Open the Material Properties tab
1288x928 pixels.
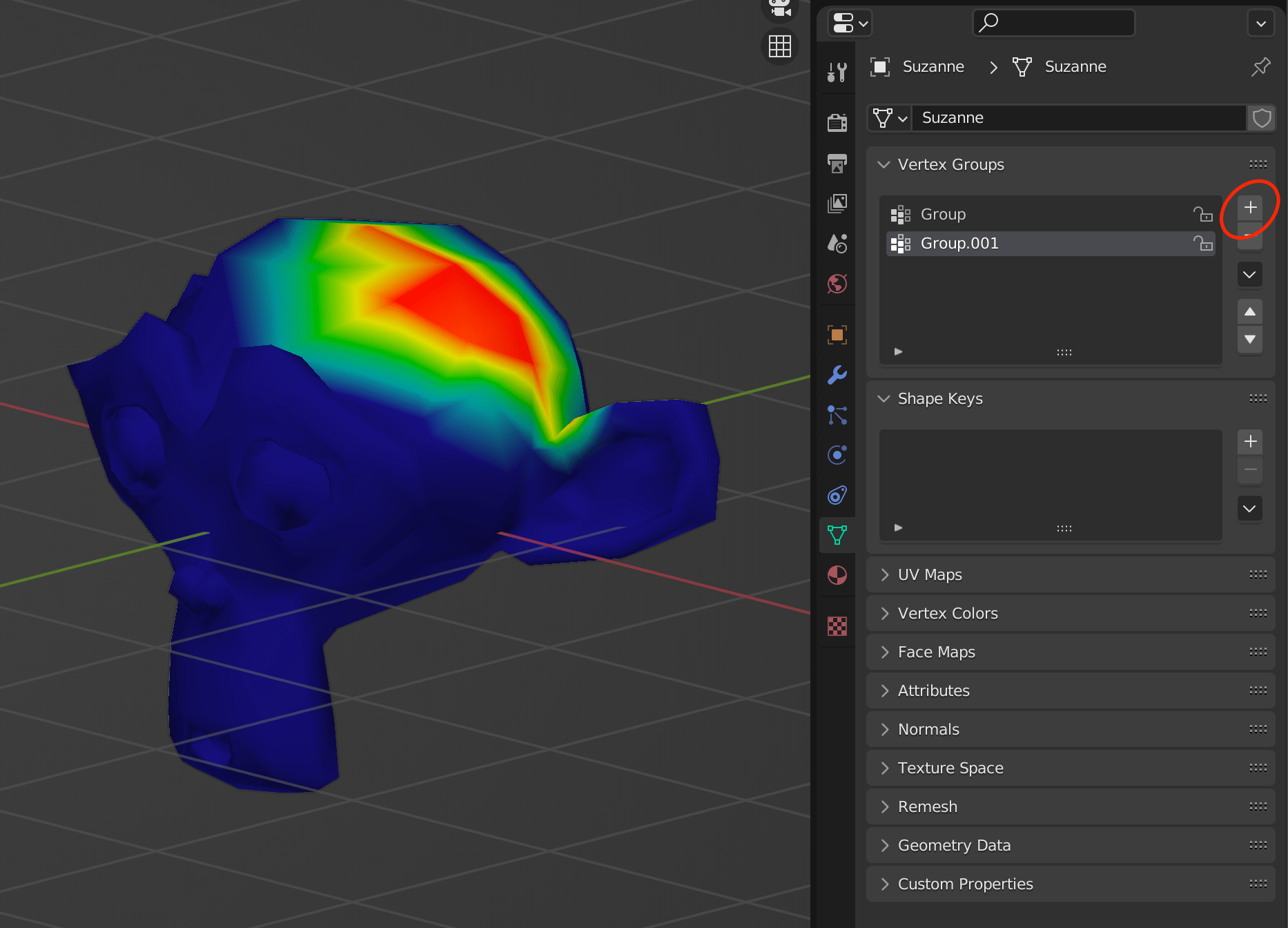pyautogui.click(x=837, y=575)
